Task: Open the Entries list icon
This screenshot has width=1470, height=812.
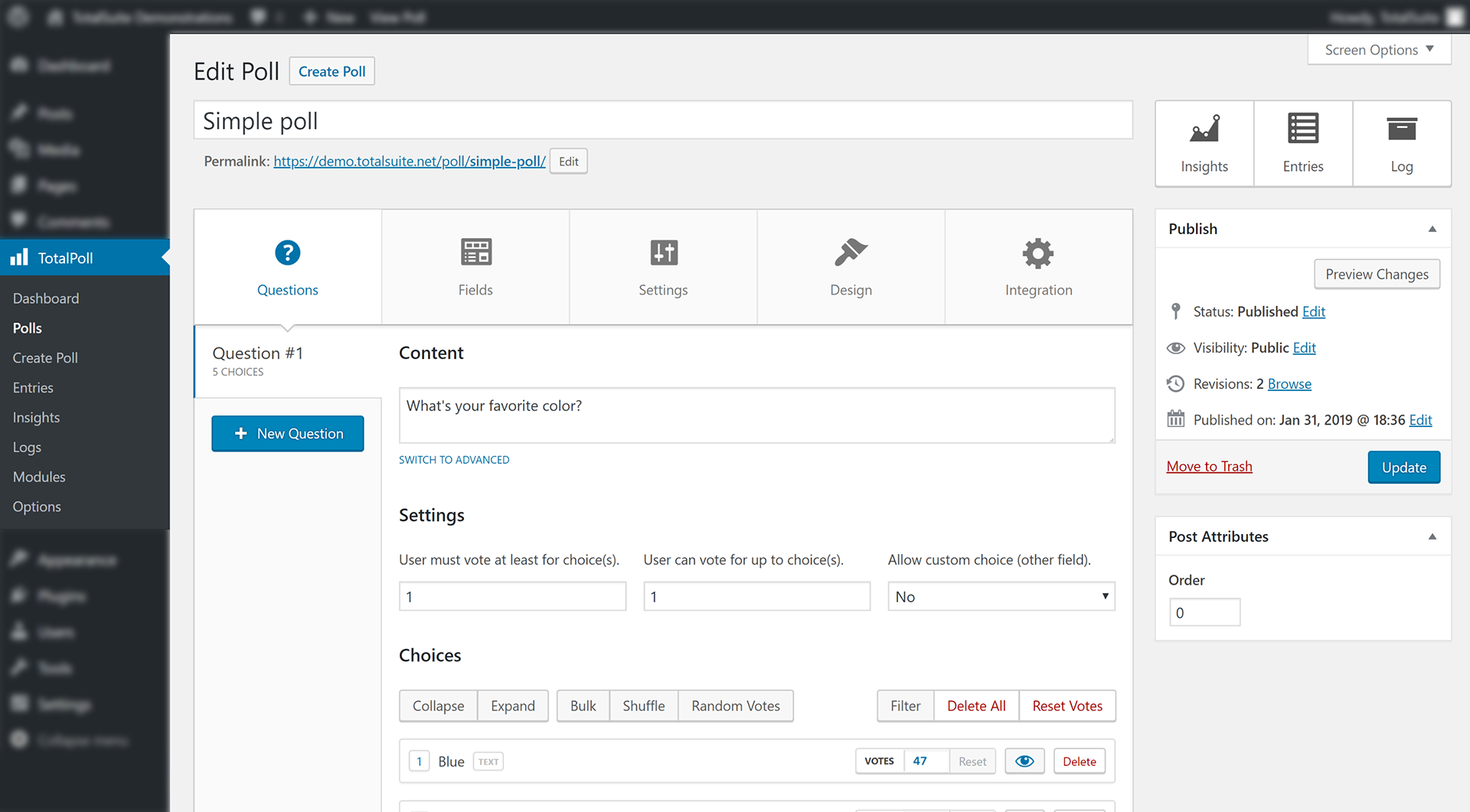Action: click(x=1302, y=129)
